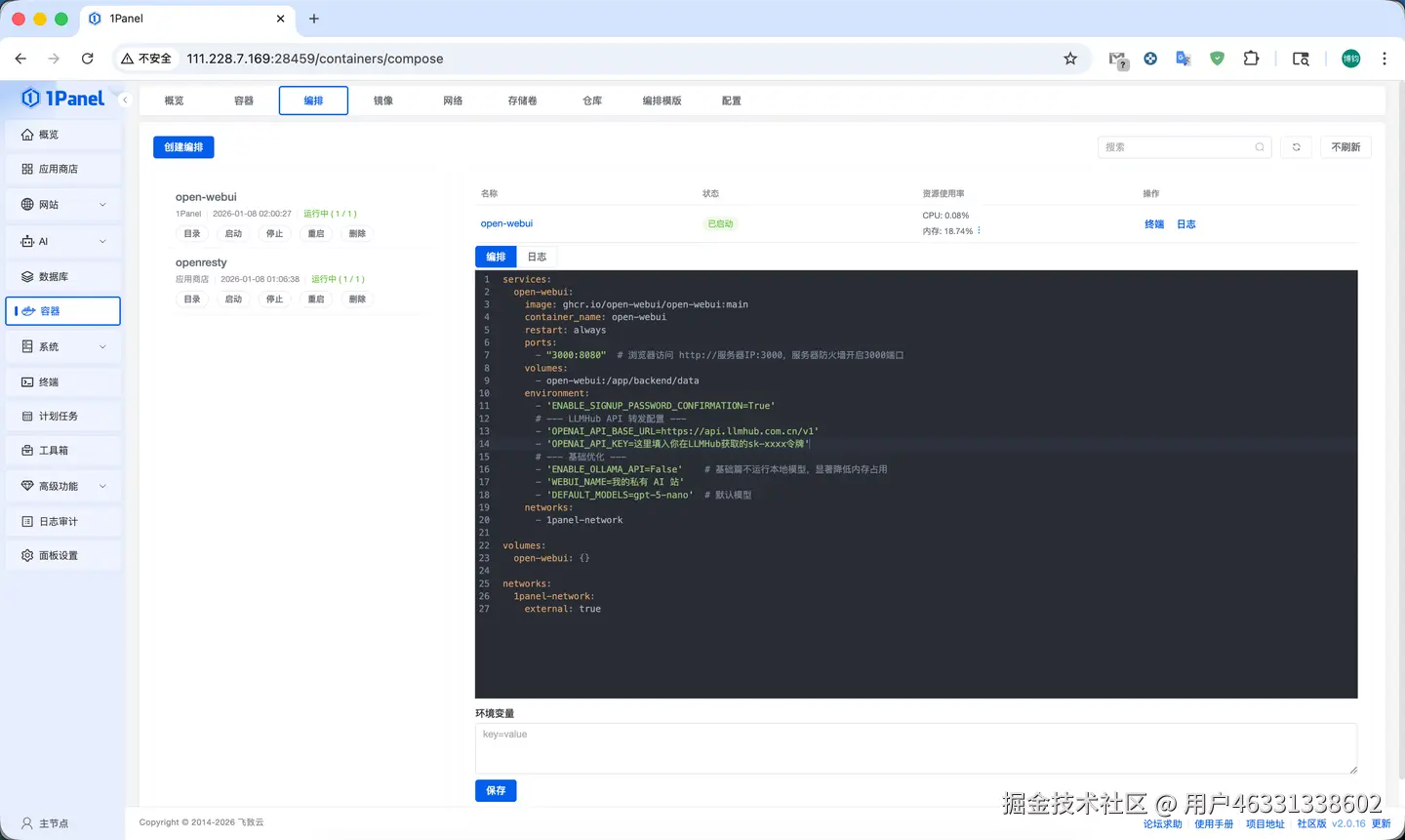Select 容器 containers in sidebar
This screenshot has height=840, width=1405.
pyautogui.click(x=63, y=311)
